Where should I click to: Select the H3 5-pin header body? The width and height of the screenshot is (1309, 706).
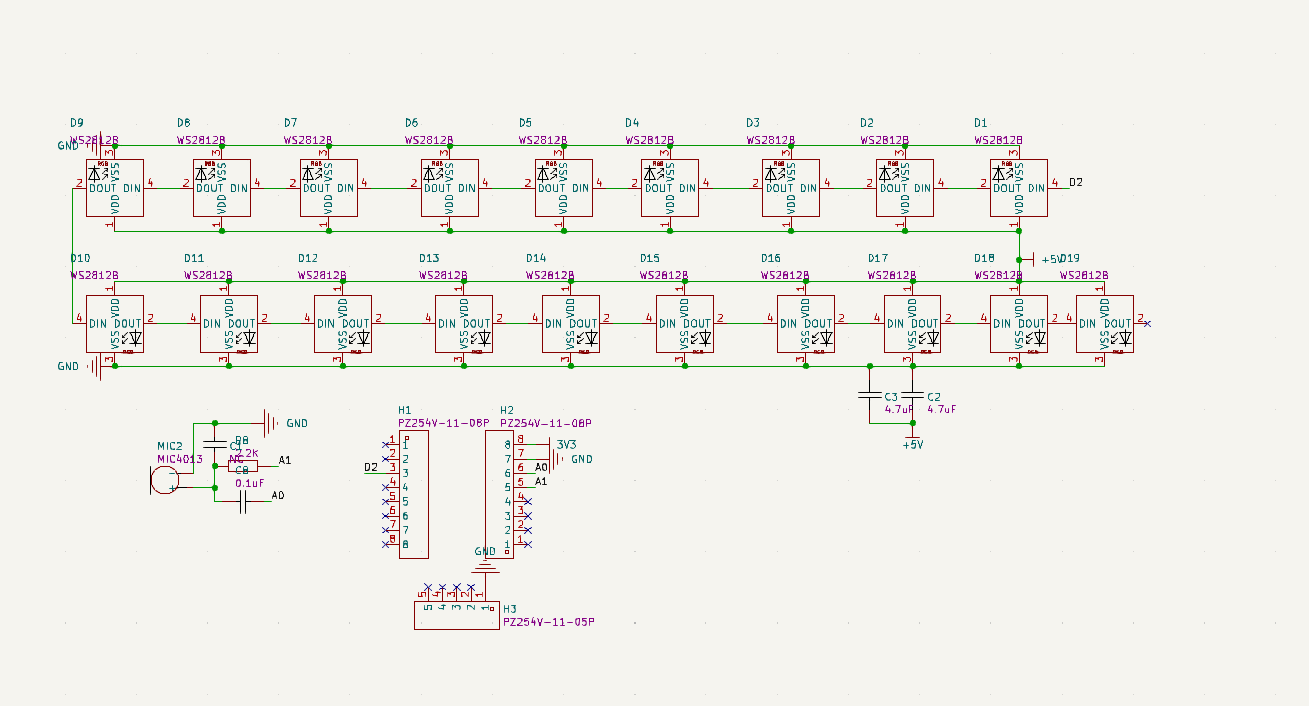(456, 615)
